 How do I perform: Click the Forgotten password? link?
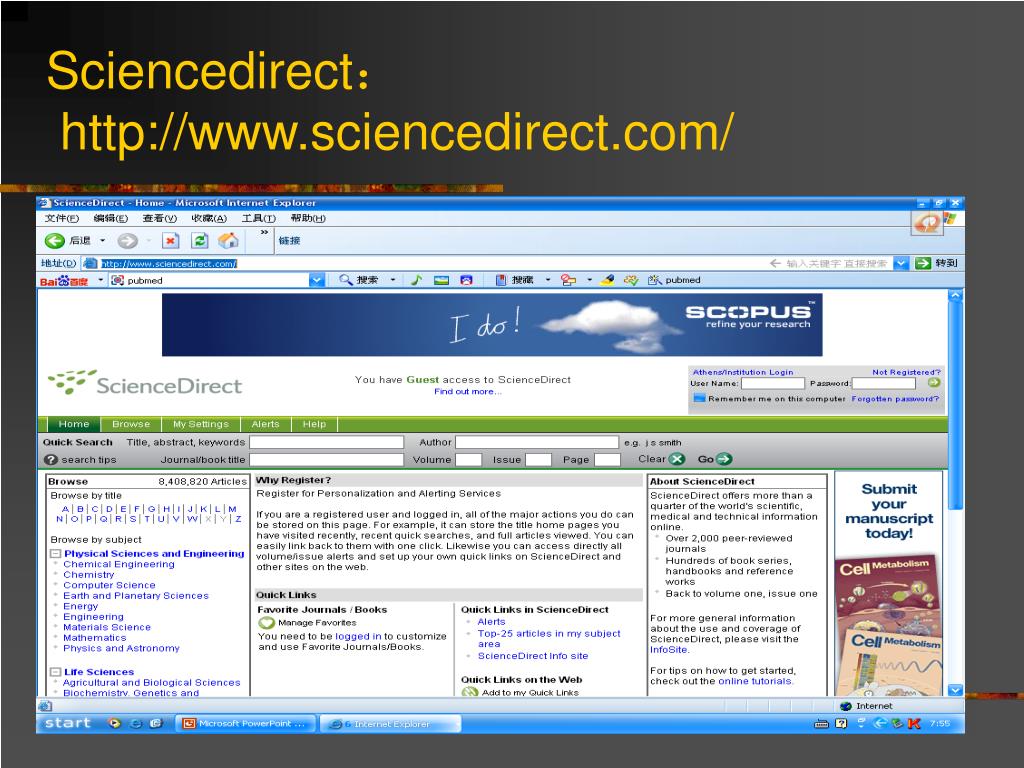click(x=895, y=398)
